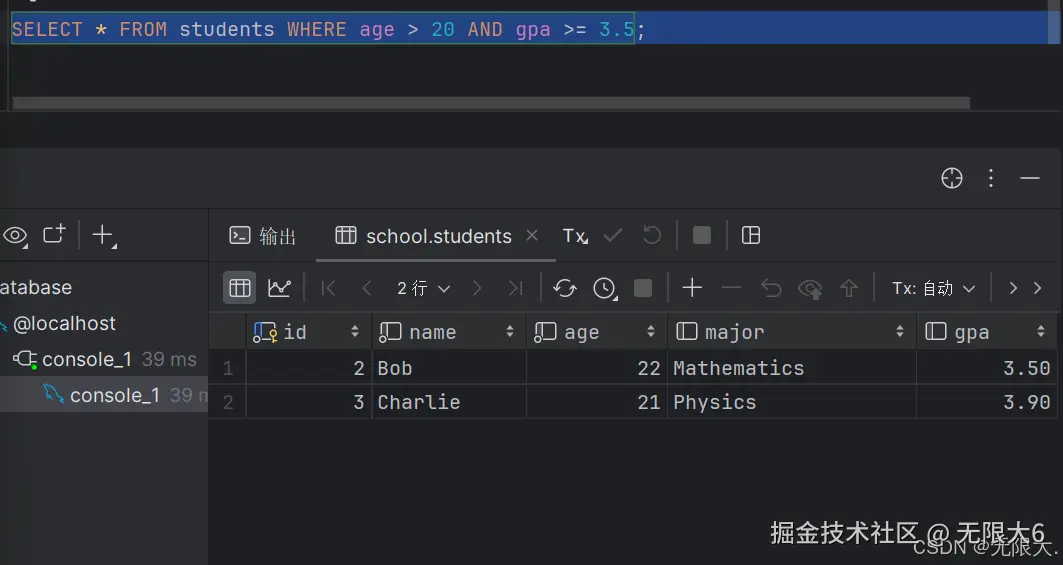The image size is (1063, 565).
Task: Sort by the name column arrows
Action: tap(510, 332)
